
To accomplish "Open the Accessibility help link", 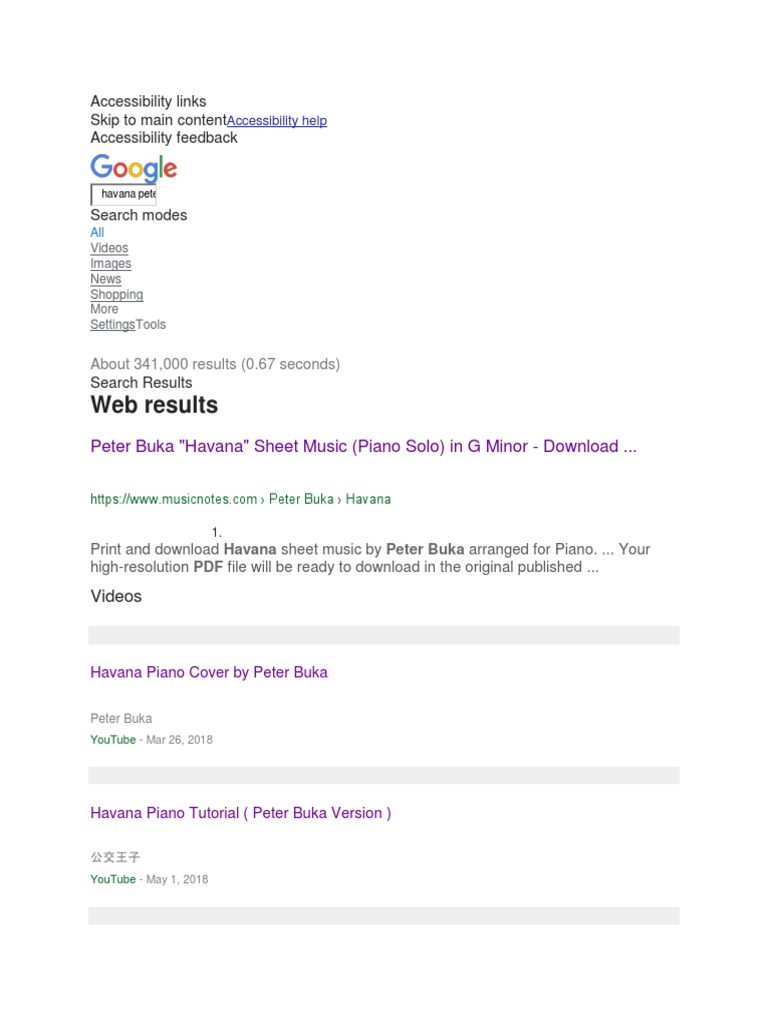I will tap(277, 121).
